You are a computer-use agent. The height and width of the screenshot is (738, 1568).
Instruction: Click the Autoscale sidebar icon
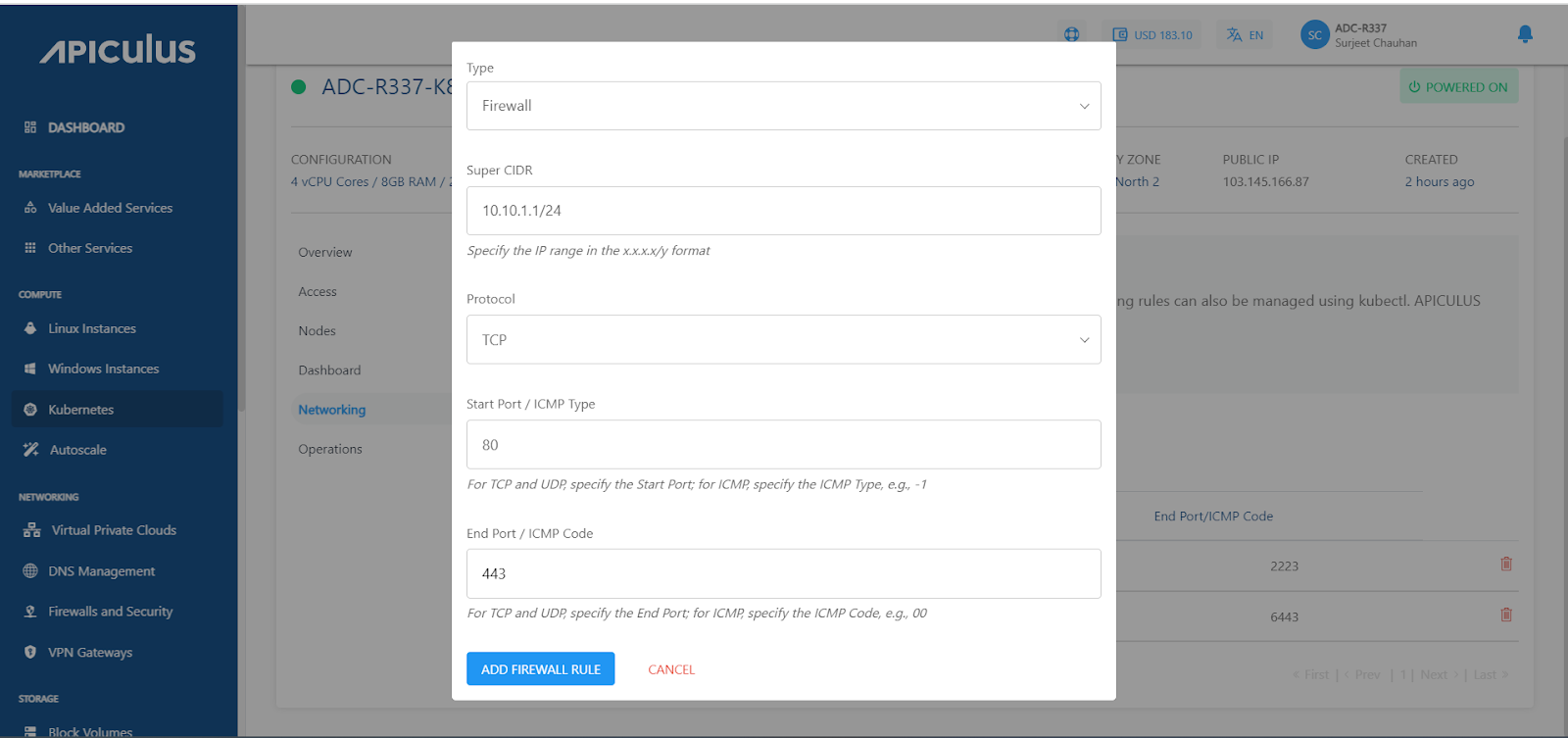31,450
